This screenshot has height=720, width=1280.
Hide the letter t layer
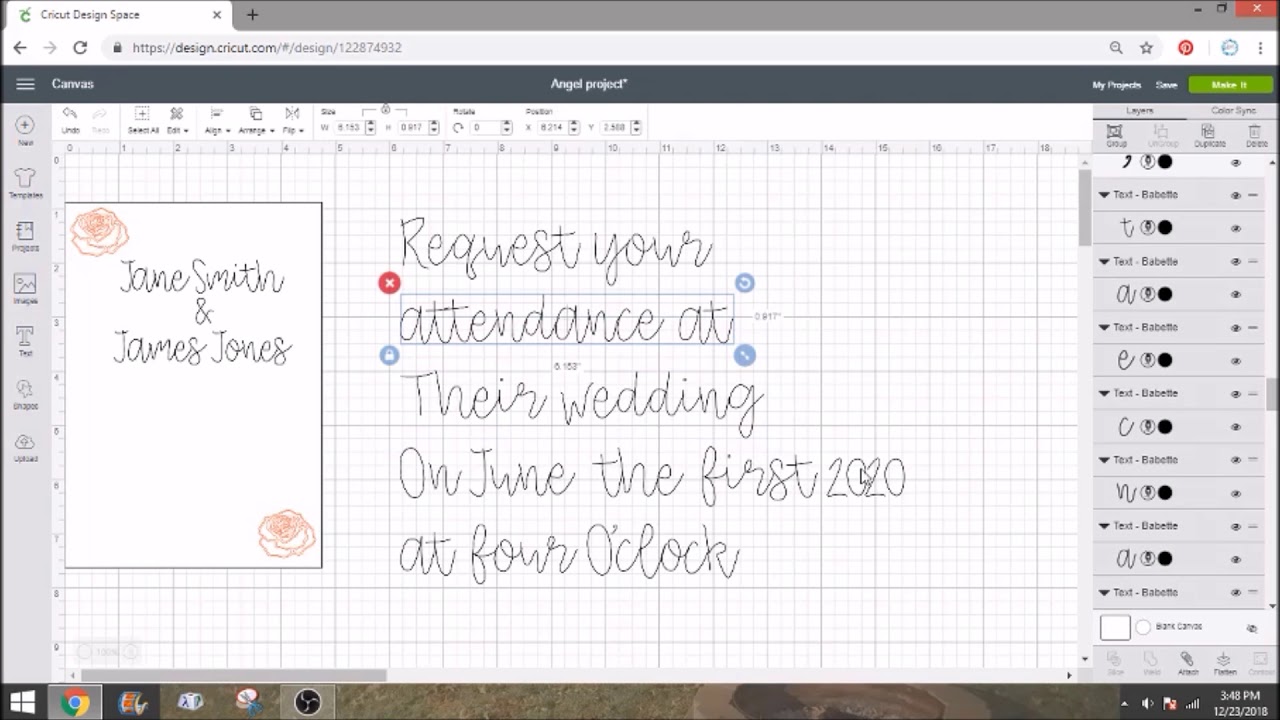pos(1235,228)
